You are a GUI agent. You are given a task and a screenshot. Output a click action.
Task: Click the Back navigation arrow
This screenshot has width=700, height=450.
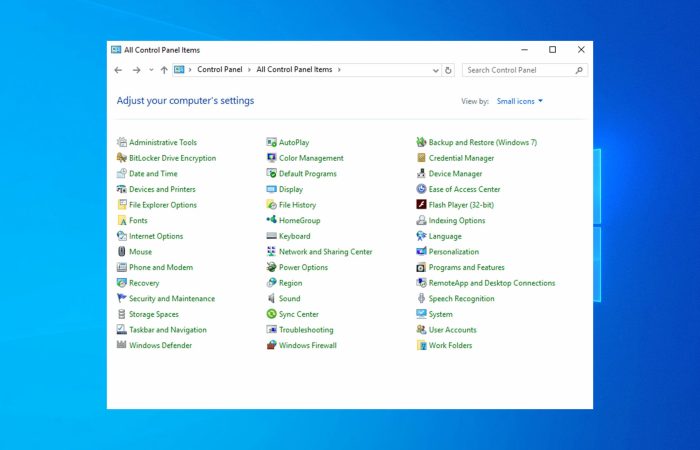tap(118, 70)
